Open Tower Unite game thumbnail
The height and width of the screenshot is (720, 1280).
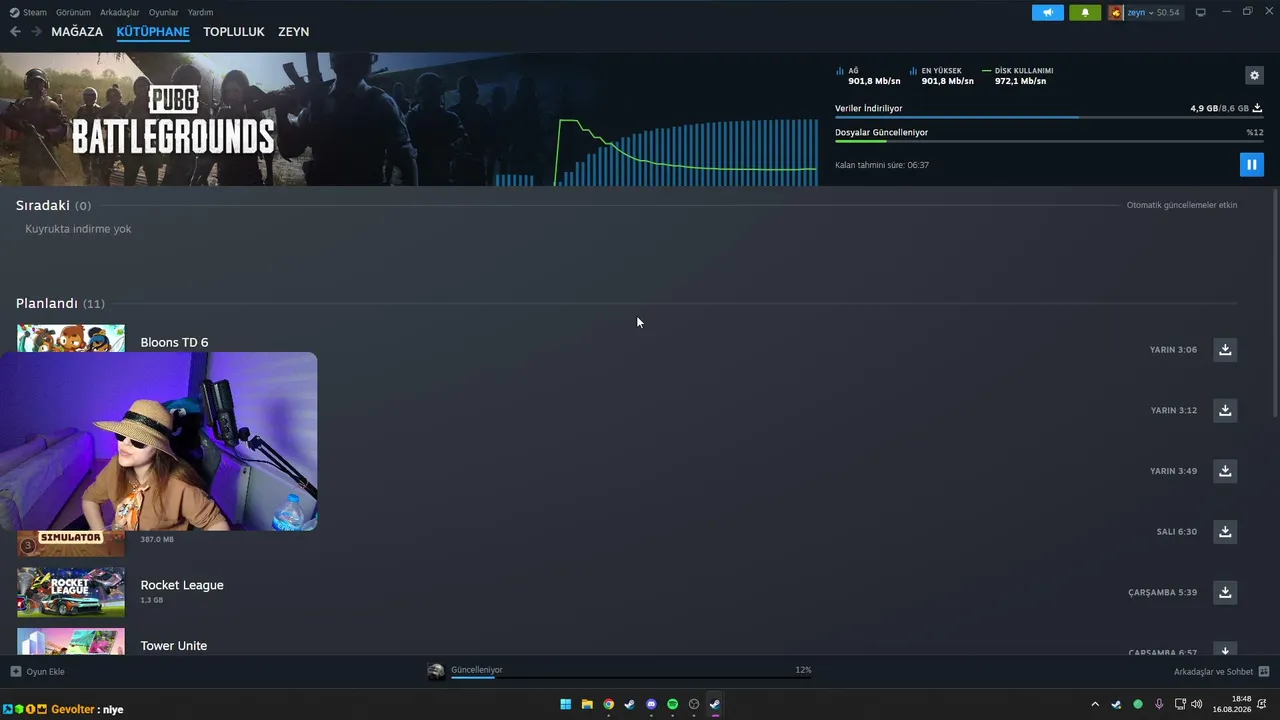pyautogui.click(x=71, y=642)
